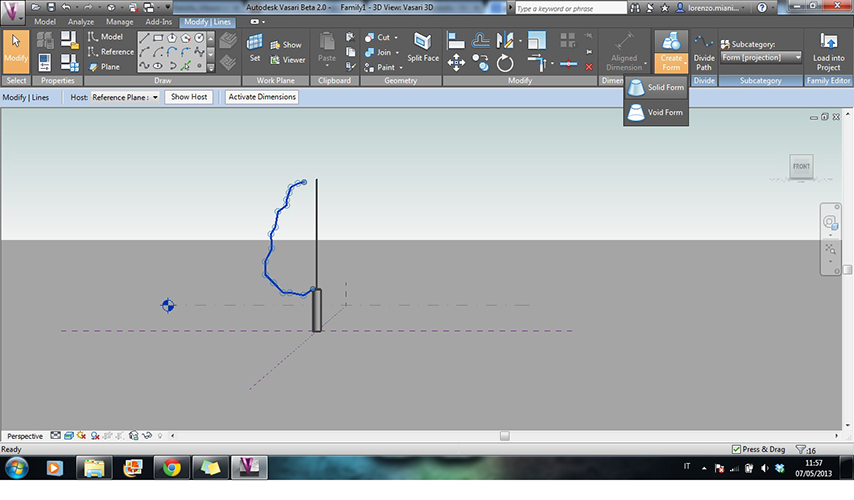
Task: Open the Add-Ins ribbon tab
Action: tap(158, 22)
